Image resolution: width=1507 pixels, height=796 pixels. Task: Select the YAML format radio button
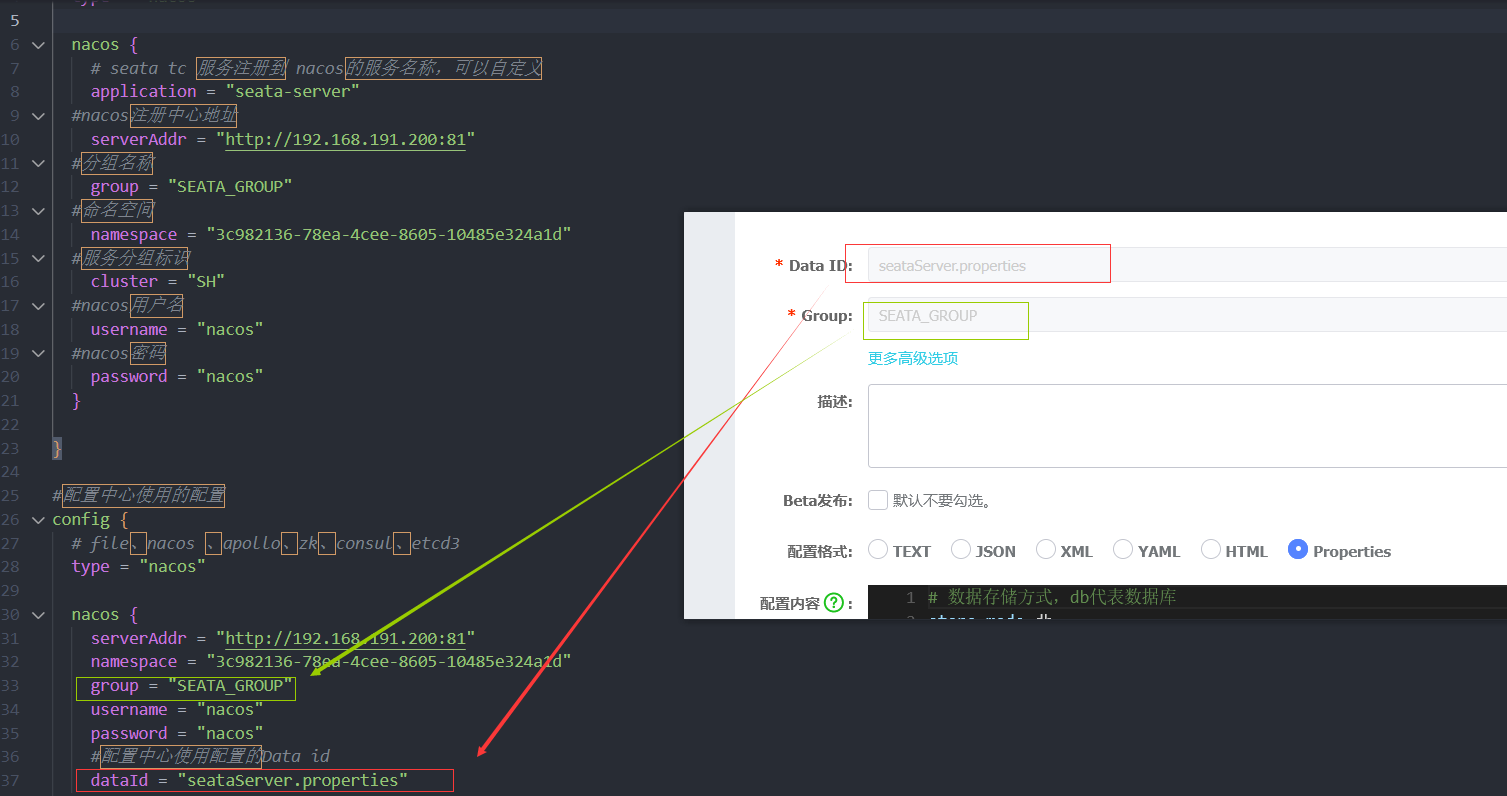coord(1123,549)
